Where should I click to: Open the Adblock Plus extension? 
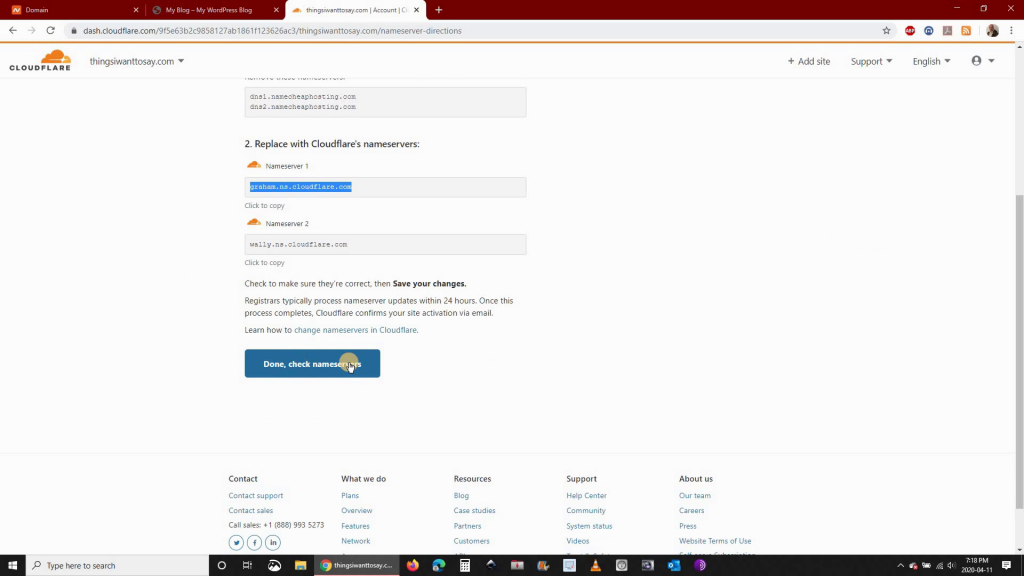910,31
